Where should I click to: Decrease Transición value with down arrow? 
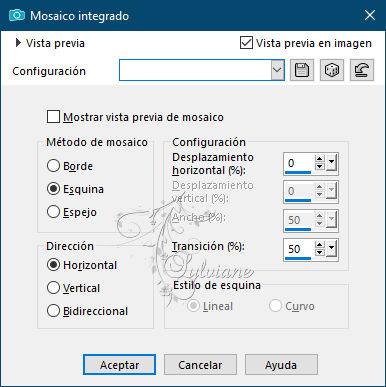[x=320, y=253]
